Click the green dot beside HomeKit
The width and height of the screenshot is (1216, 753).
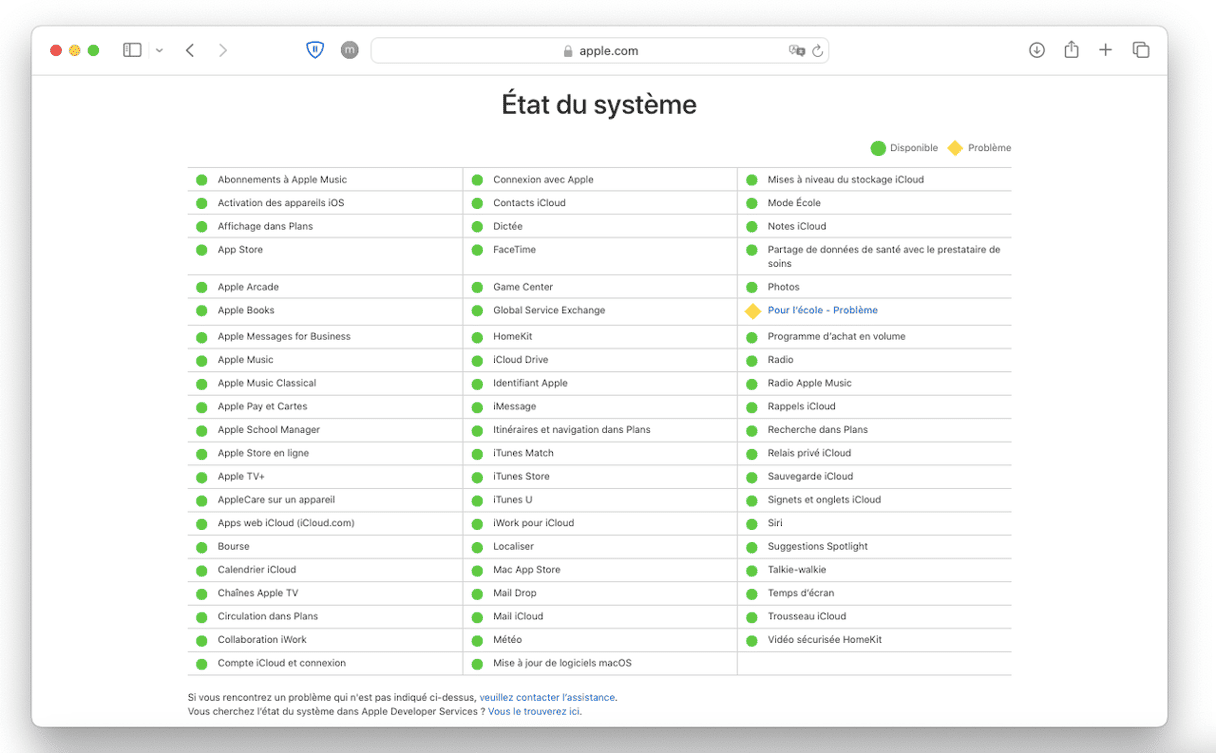[476, 337]
